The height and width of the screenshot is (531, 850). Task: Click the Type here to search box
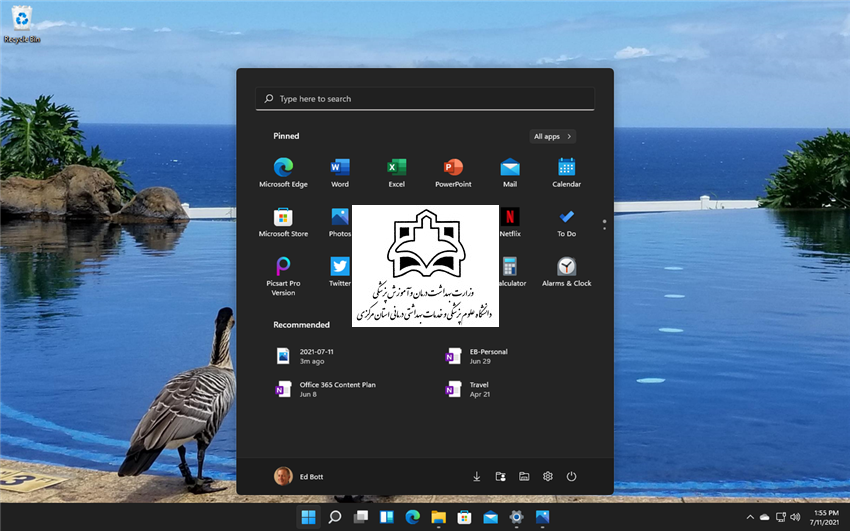425,99
